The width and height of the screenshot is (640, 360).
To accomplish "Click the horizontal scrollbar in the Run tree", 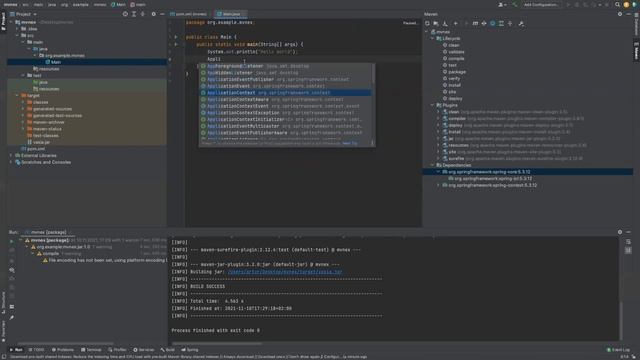I will pos(65,344).
